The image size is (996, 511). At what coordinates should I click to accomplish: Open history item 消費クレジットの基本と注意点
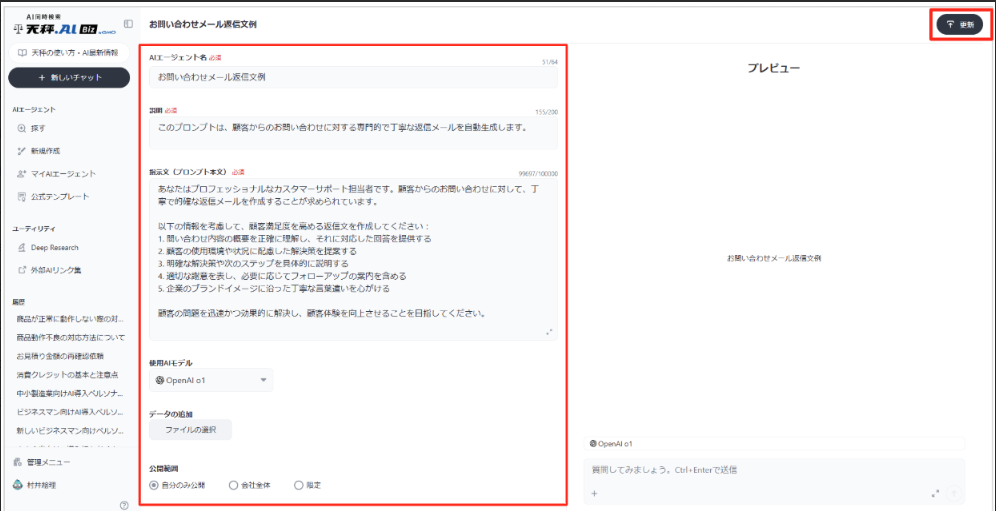67,374
